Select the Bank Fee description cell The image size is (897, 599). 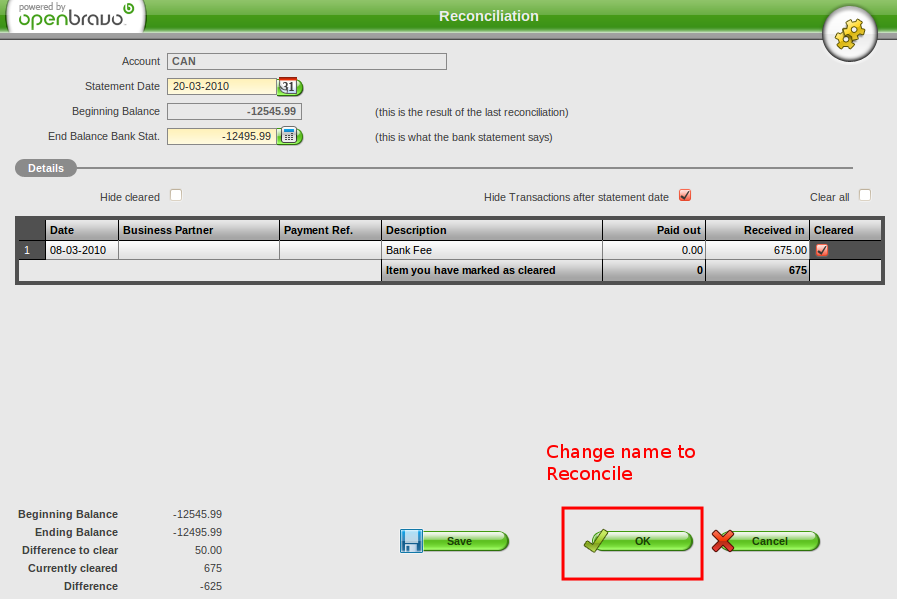pos(491,250)
